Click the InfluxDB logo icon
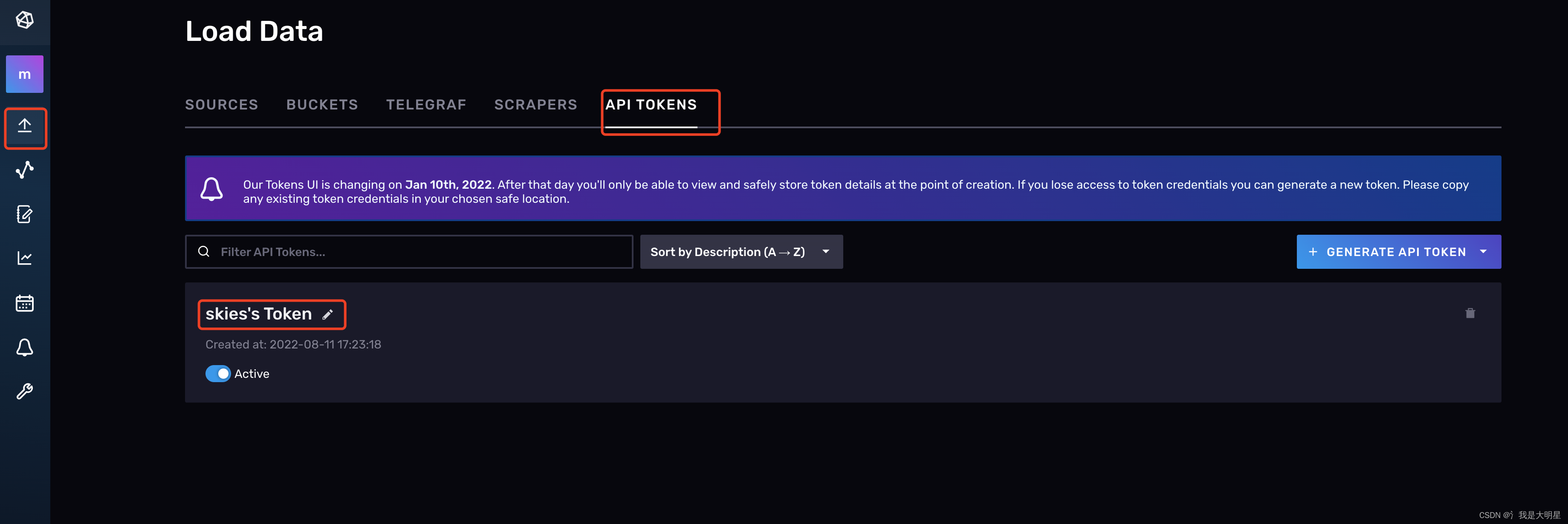Screen dimensions: 1568x524 (24, 20)
